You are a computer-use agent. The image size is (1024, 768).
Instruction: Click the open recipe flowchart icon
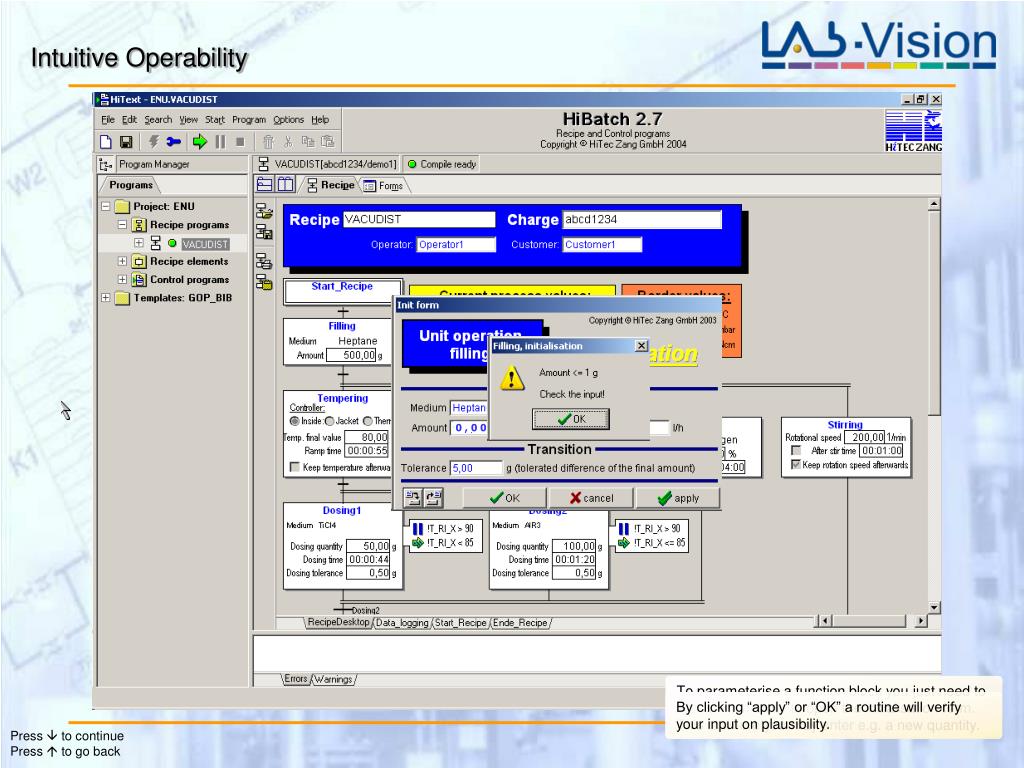264,211
